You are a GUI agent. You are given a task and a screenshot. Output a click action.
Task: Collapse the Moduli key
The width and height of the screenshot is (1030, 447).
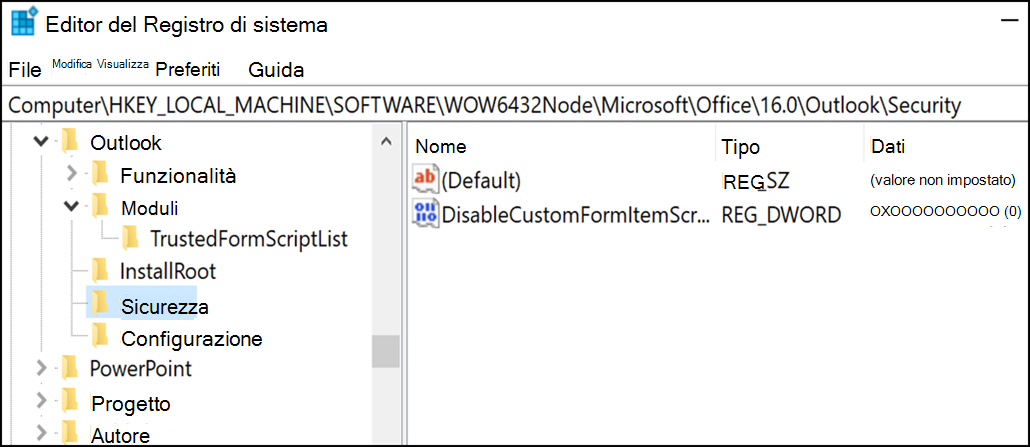tap(72, 207)
